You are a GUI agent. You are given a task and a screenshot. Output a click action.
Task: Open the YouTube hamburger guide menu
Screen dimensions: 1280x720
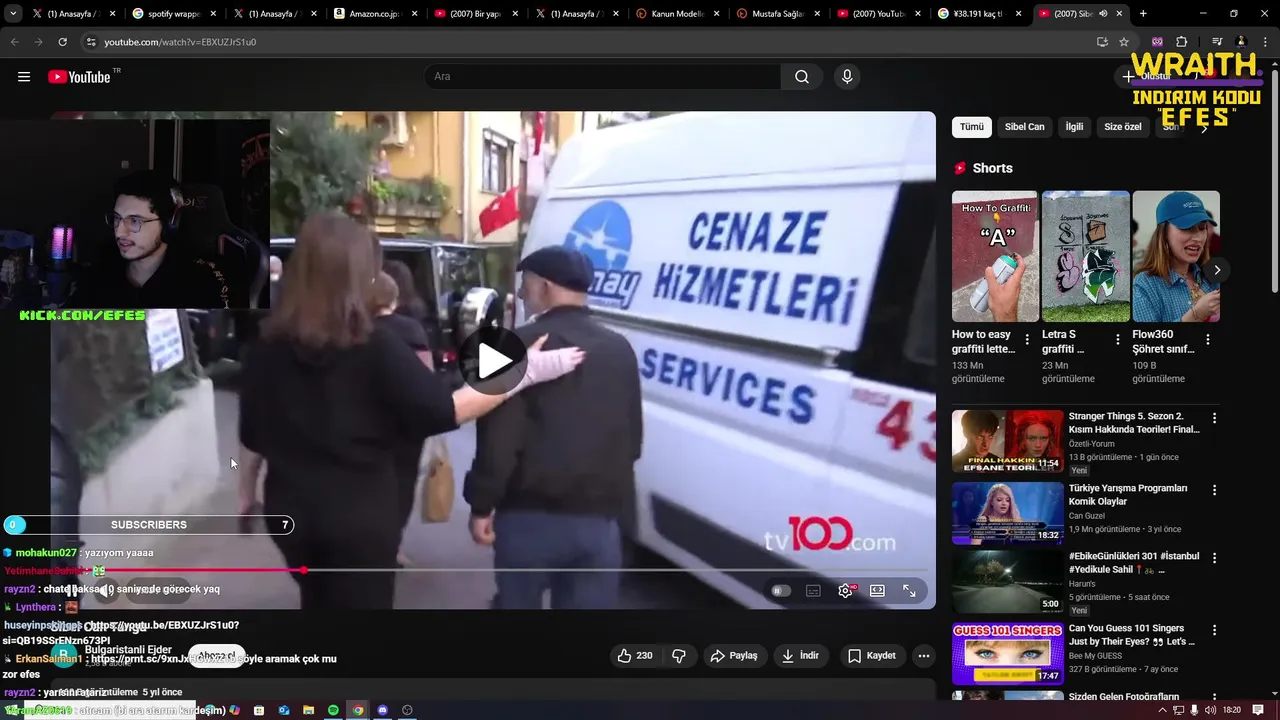pyautogui.click(x=24, y=77)
